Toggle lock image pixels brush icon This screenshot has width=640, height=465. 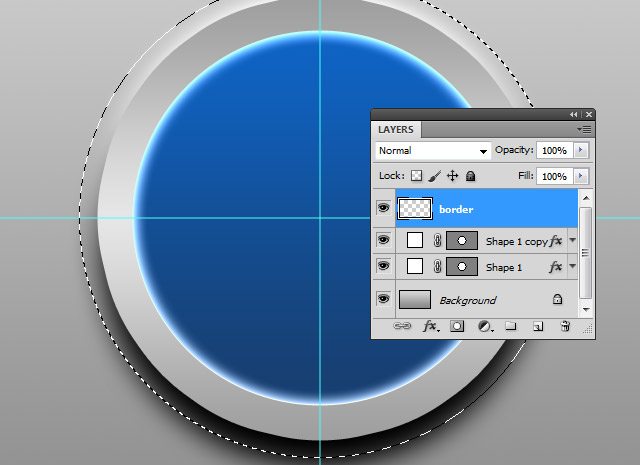pyautogui.click(x=435, y=176)
